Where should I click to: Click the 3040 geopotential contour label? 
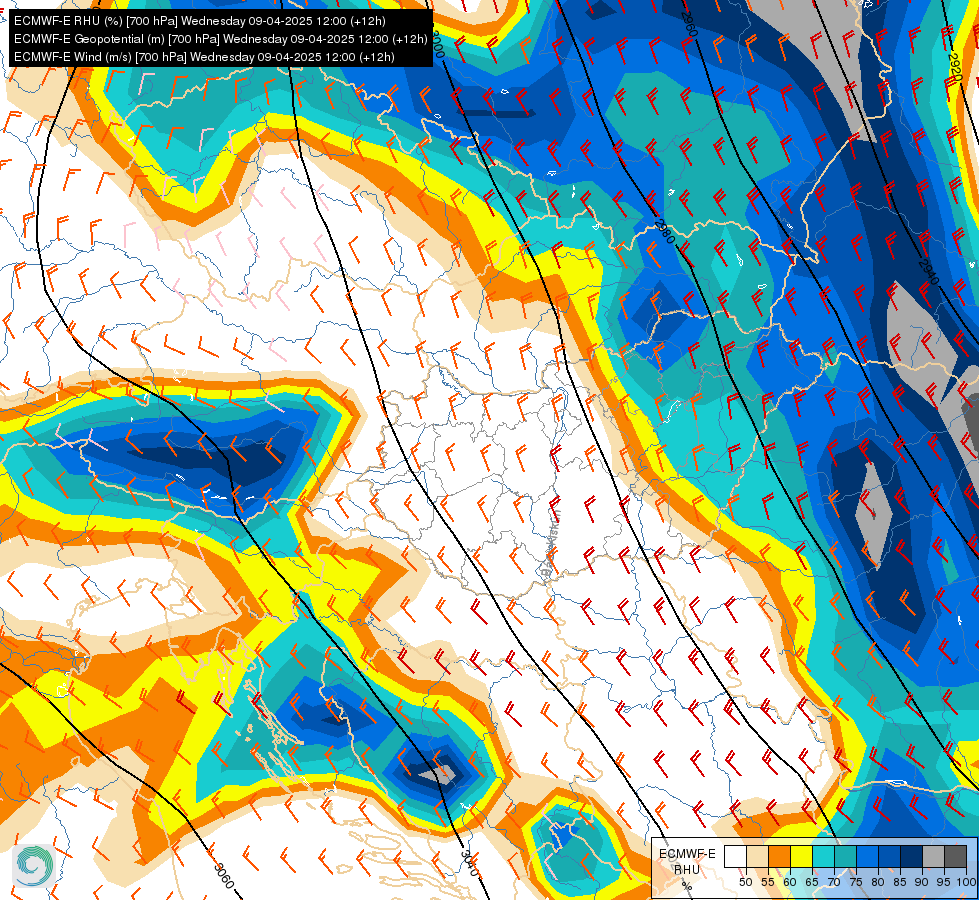(470, 863)
